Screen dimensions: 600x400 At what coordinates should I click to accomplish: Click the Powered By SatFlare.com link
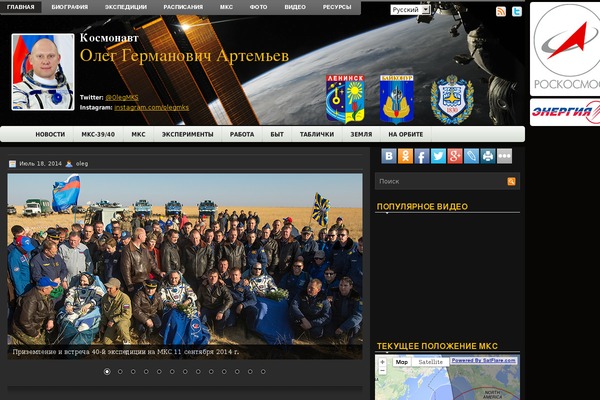483,361
